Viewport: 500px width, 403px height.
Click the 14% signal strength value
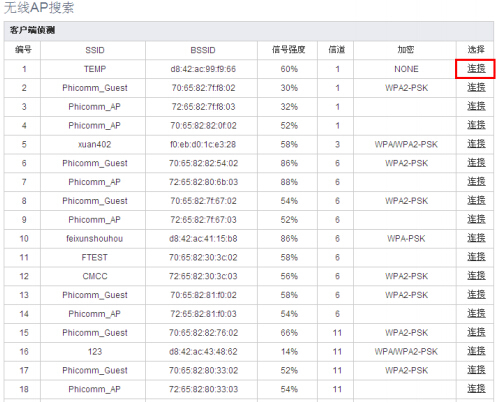pyautogui.click(x=289, y=352)
